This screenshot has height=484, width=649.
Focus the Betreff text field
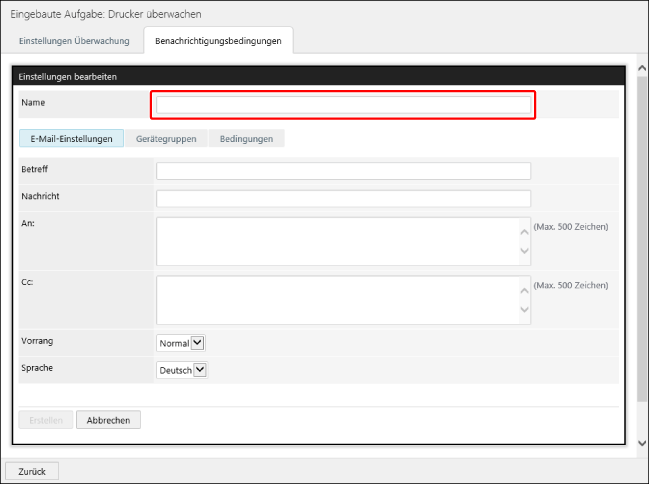[x=343, y=171]
